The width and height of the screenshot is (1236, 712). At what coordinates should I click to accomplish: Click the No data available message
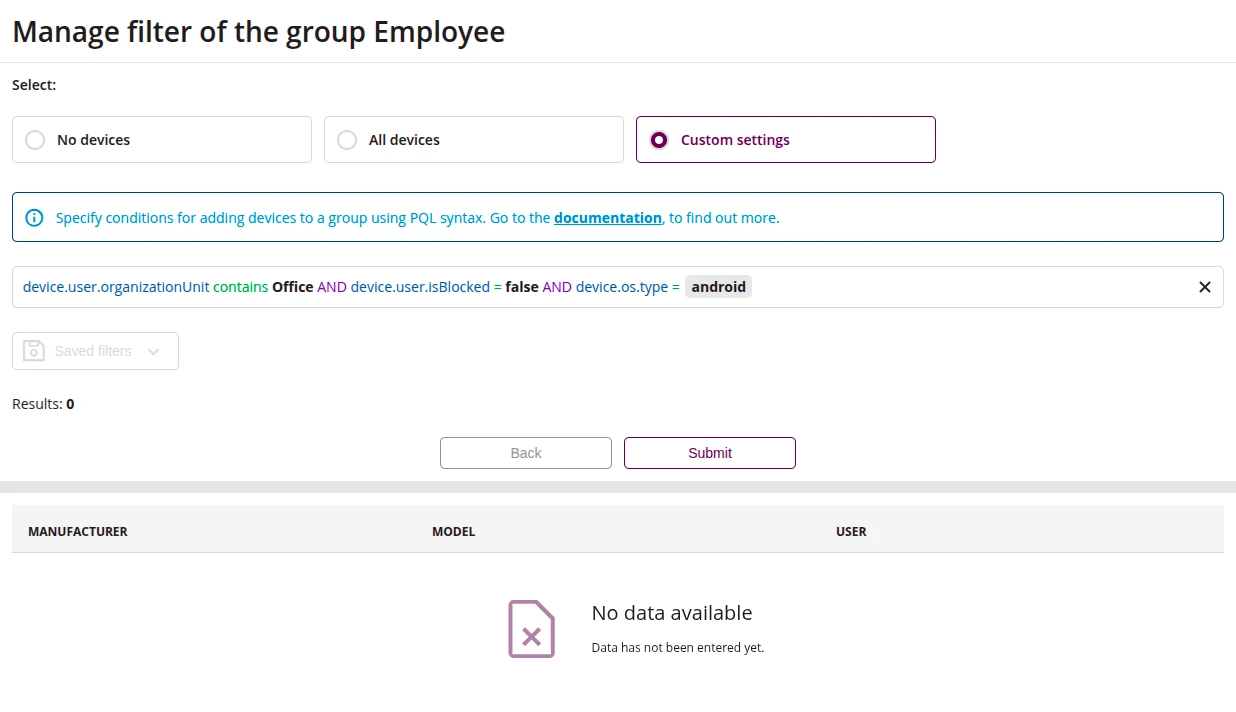coord(672,613)
